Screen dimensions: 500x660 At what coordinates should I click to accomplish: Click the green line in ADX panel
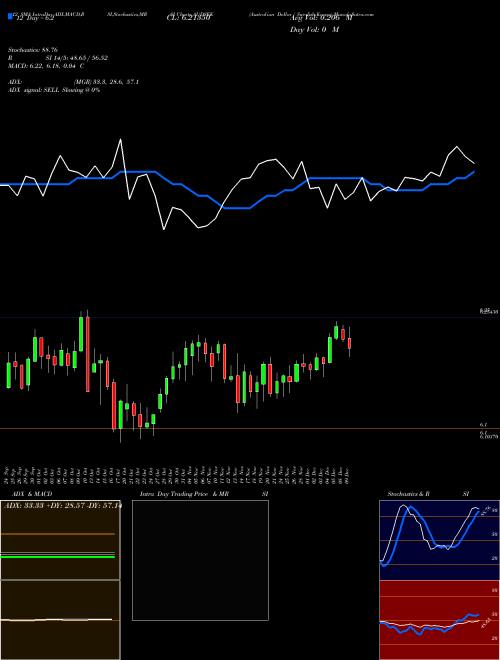[58, 557]
